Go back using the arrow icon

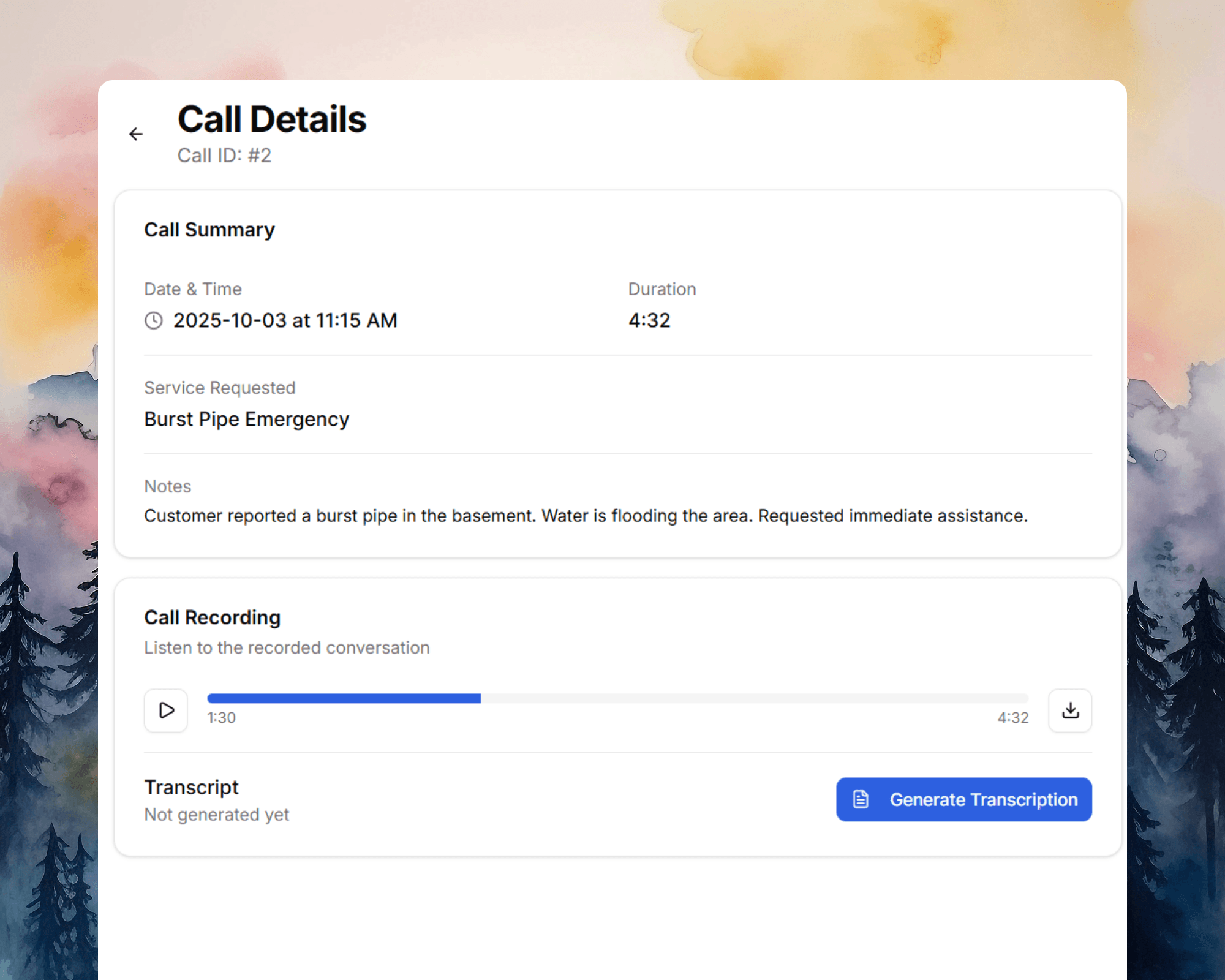coord(136,134)
